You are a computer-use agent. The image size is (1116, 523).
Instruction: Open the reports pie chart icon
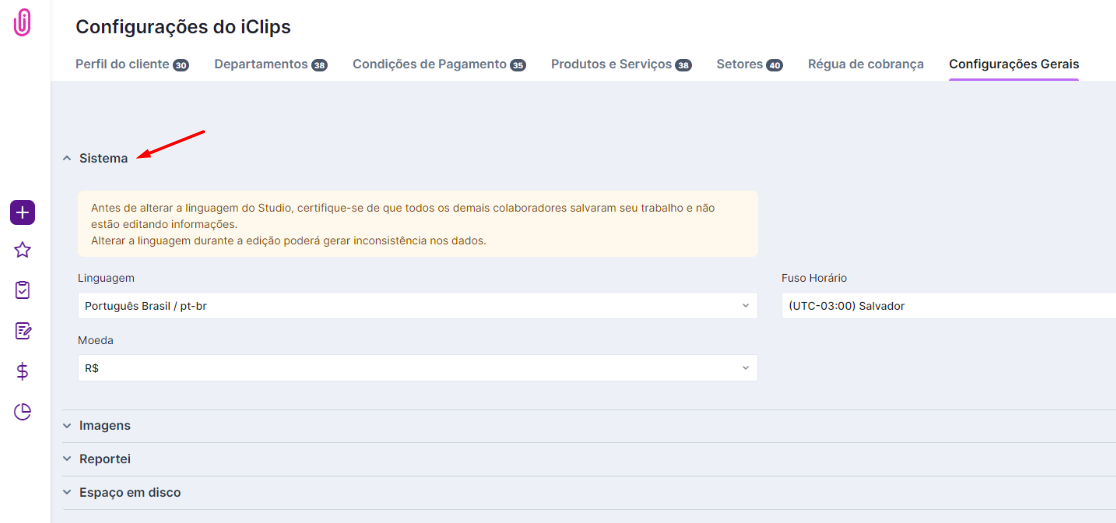(22, 412)
